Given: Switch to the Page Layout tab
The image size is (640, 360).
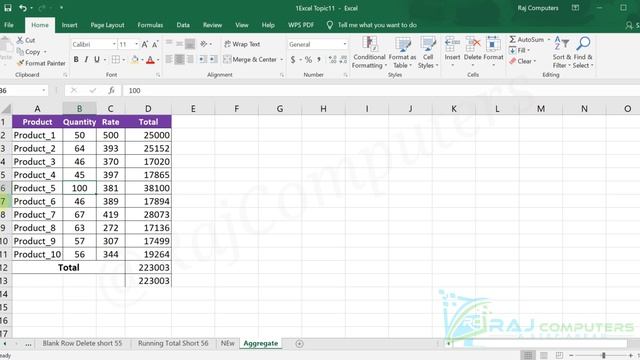Looking at the screenshot, I should tap(107, 25).
